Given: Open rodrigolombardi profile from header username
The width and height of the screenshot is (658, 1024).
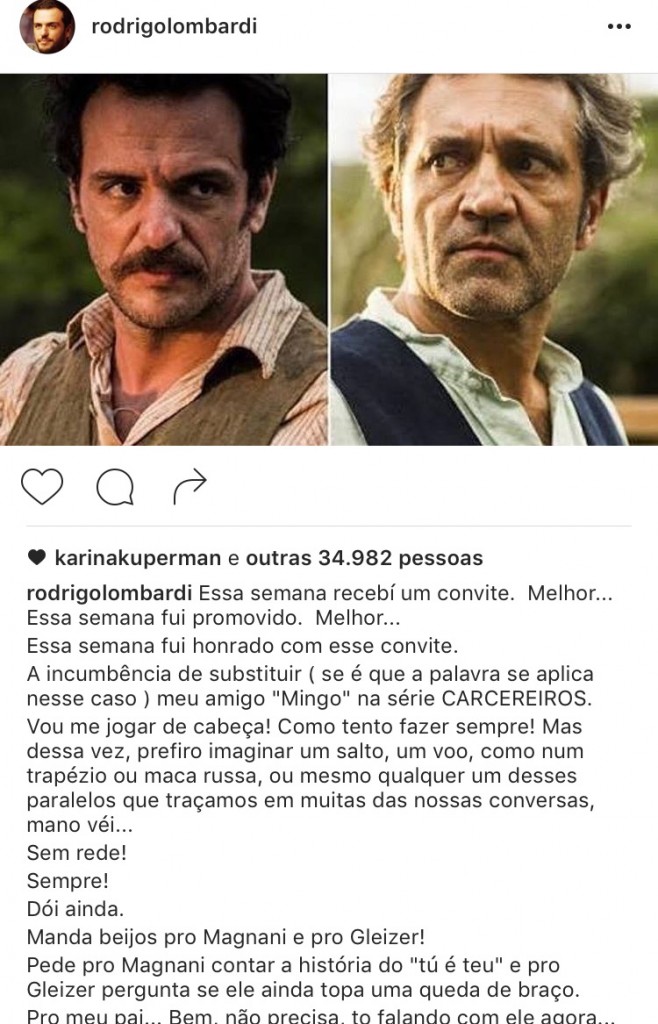Looking at the screenshot, I should point(174,26).
